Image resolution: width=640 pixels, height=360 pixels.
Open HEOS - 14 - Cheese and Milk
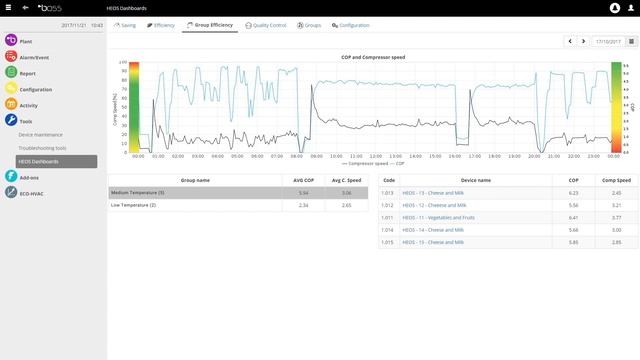coord(433,230)
